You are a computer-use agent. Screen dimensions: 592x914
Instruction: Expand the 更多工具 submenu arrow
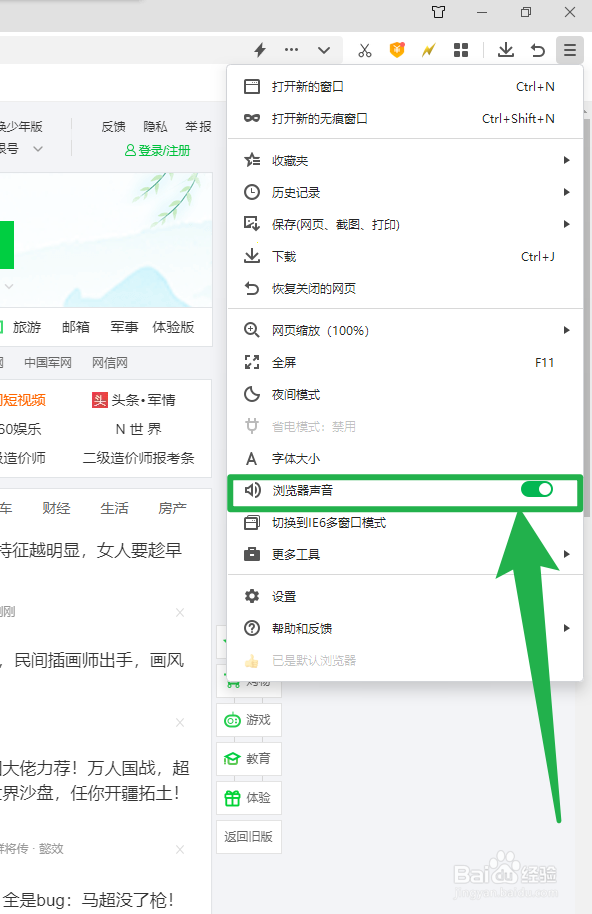(566, 554)
